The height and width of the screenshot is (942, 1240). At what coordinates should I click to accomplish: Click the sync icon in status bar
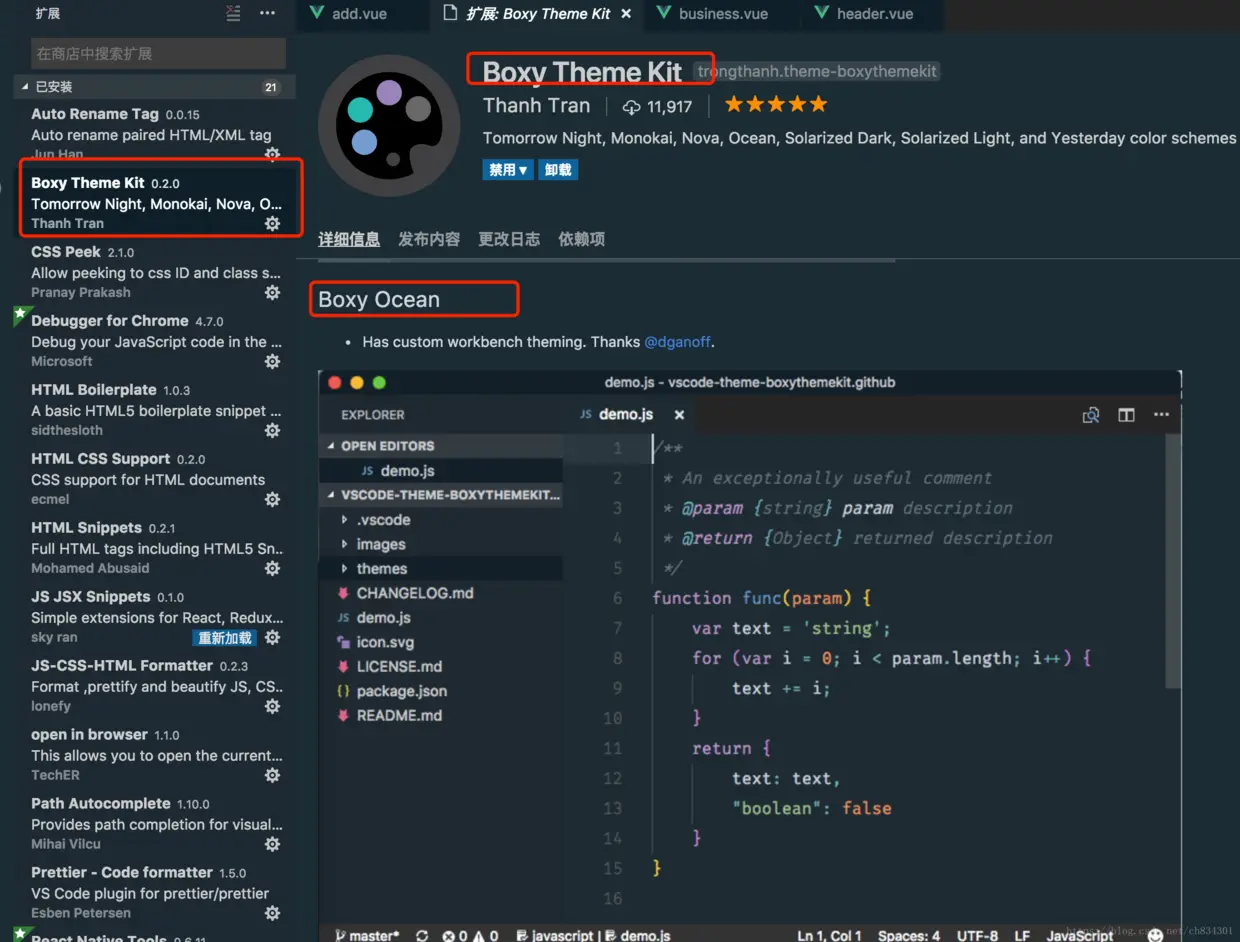click(x=422, y=936)
